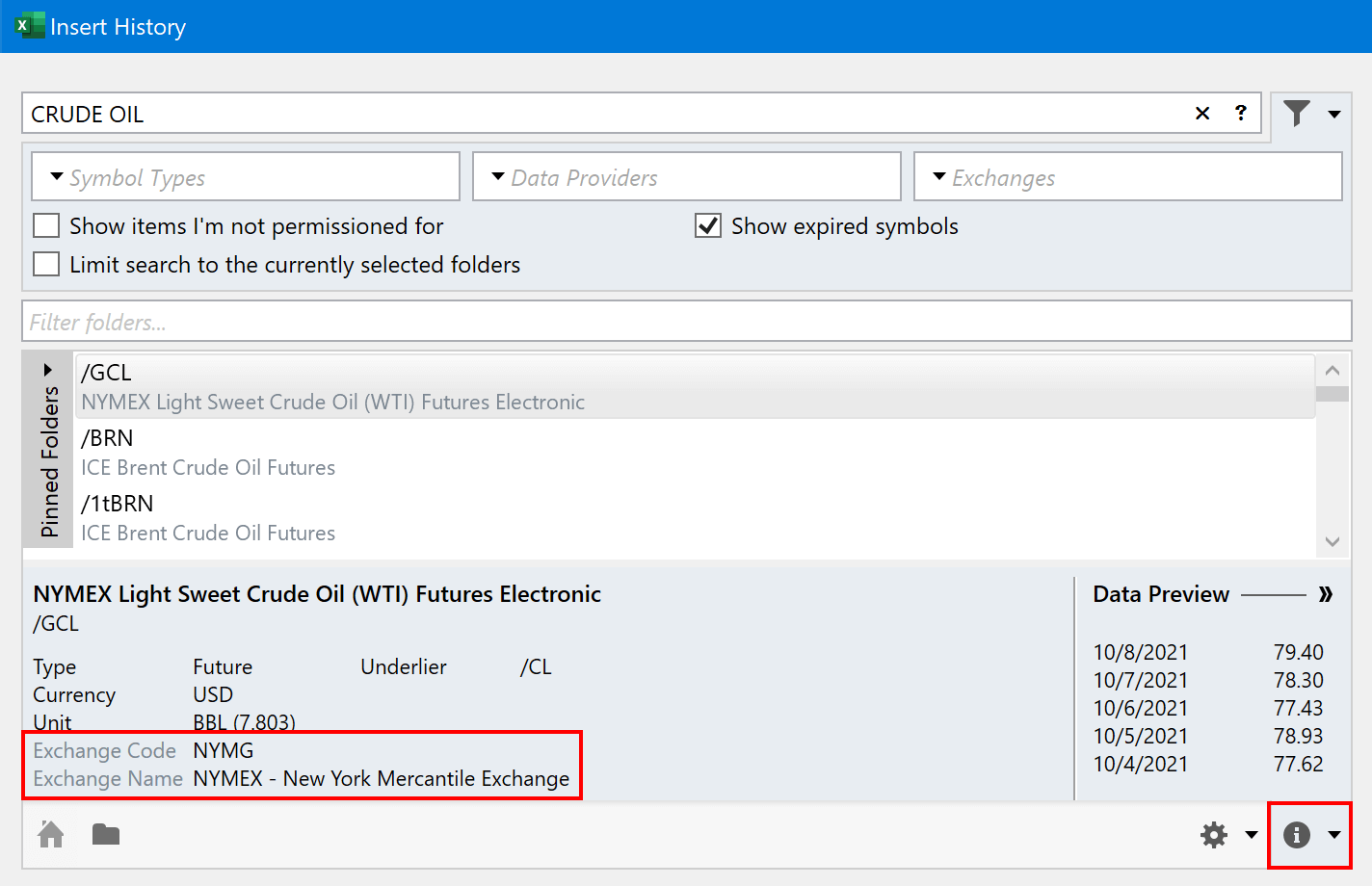Open search help question mark
This screenshot has width=1372, height=886.
click(x=1241, y=113)
